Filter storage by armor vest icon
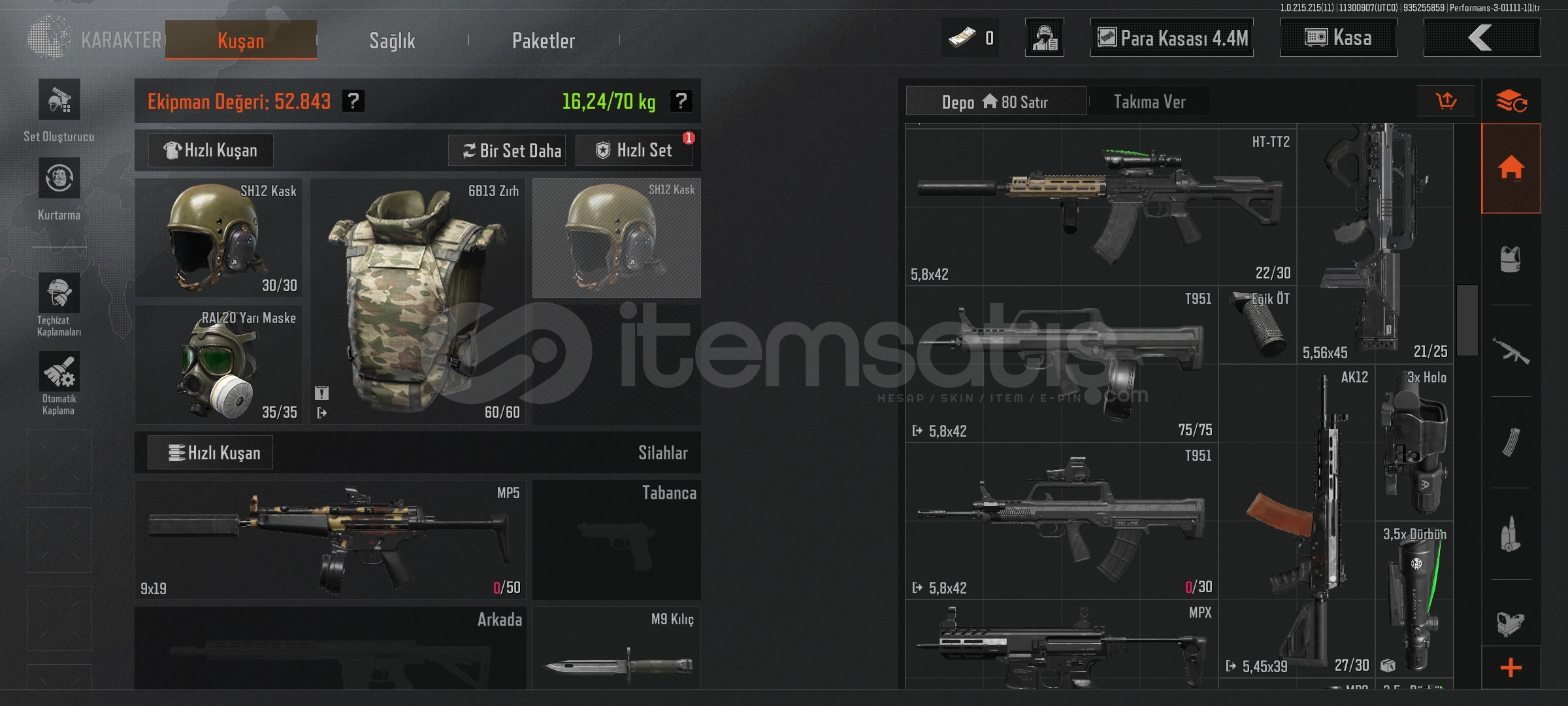This screenshot has width=1568, height=706. [1511, 260]
